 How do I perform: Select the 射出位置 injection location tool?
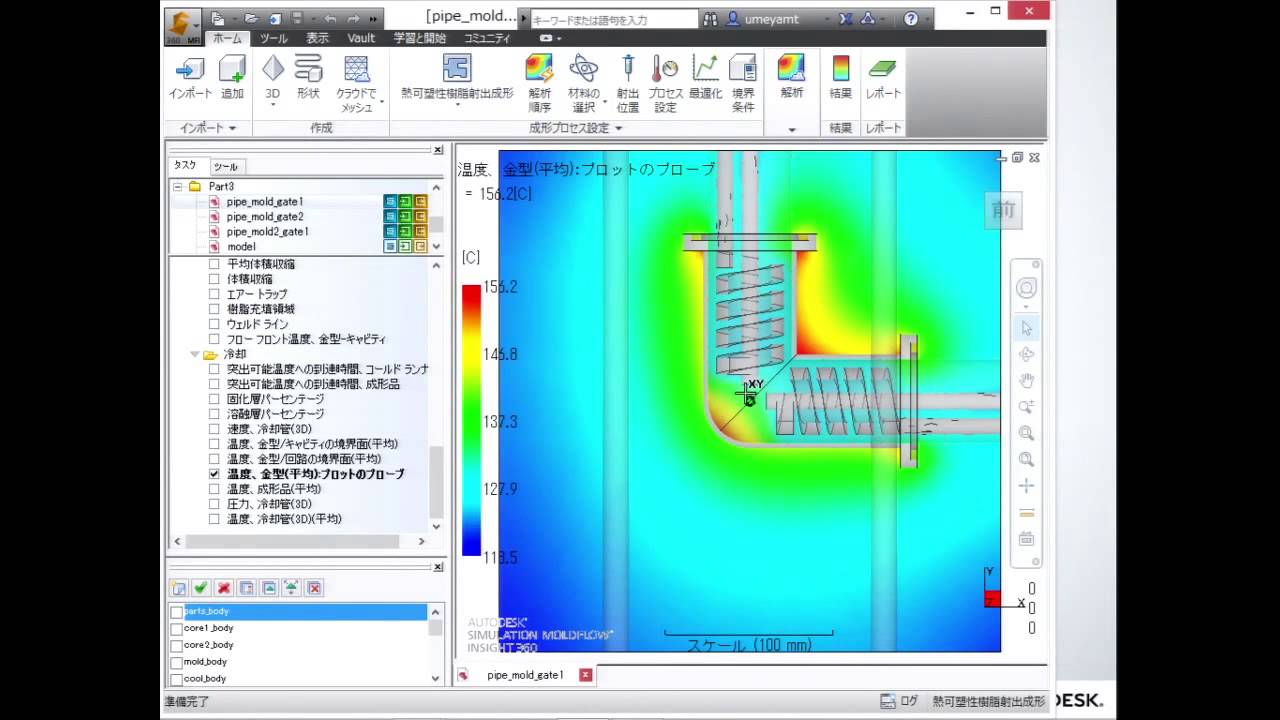[x=628, y=82]
